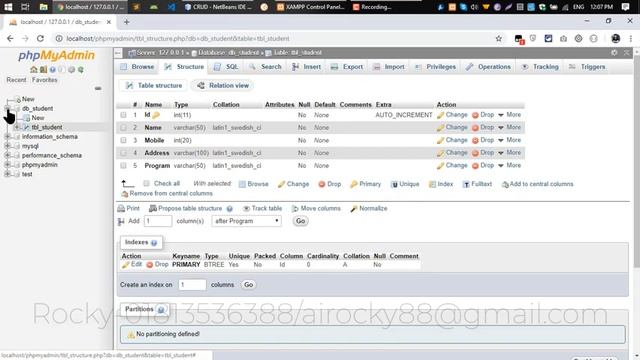Screen dimensions: 640x360
Task: Check the Program column checkbox
Action: pos(123,166)
